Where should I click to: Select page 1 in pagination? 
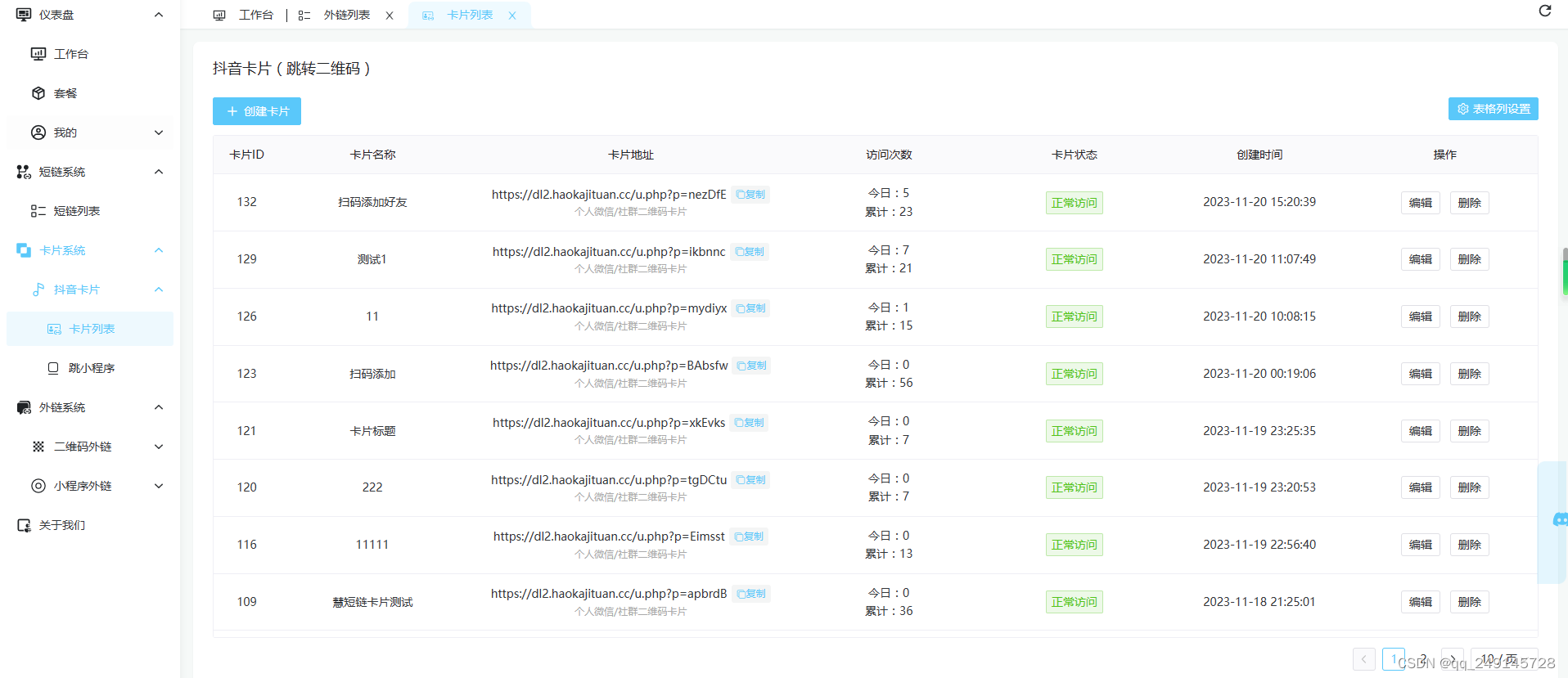pyautogui.click(x=1394, y=659)
